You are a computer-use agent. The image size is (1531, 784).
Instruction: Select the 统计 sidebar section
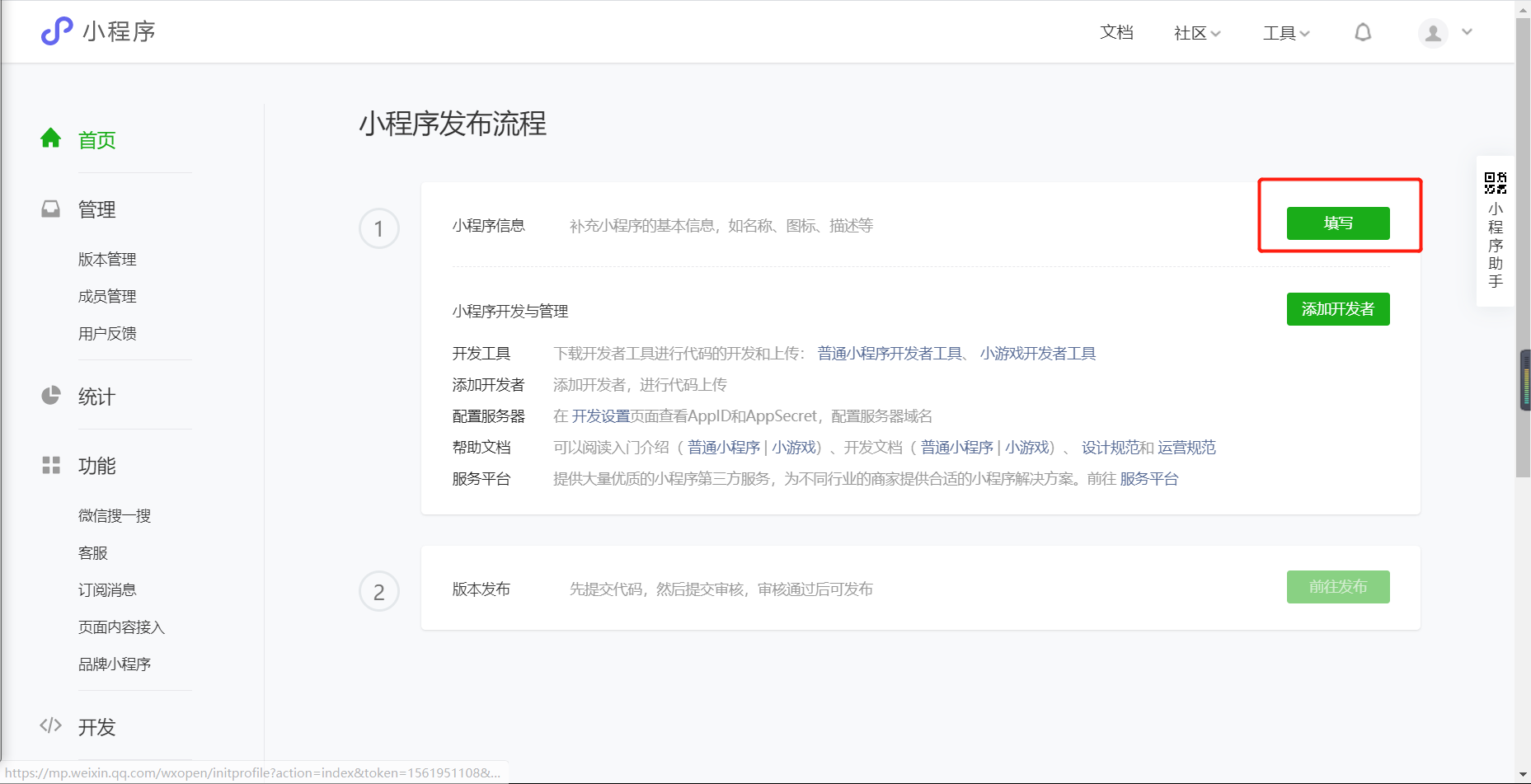point(96,397)
